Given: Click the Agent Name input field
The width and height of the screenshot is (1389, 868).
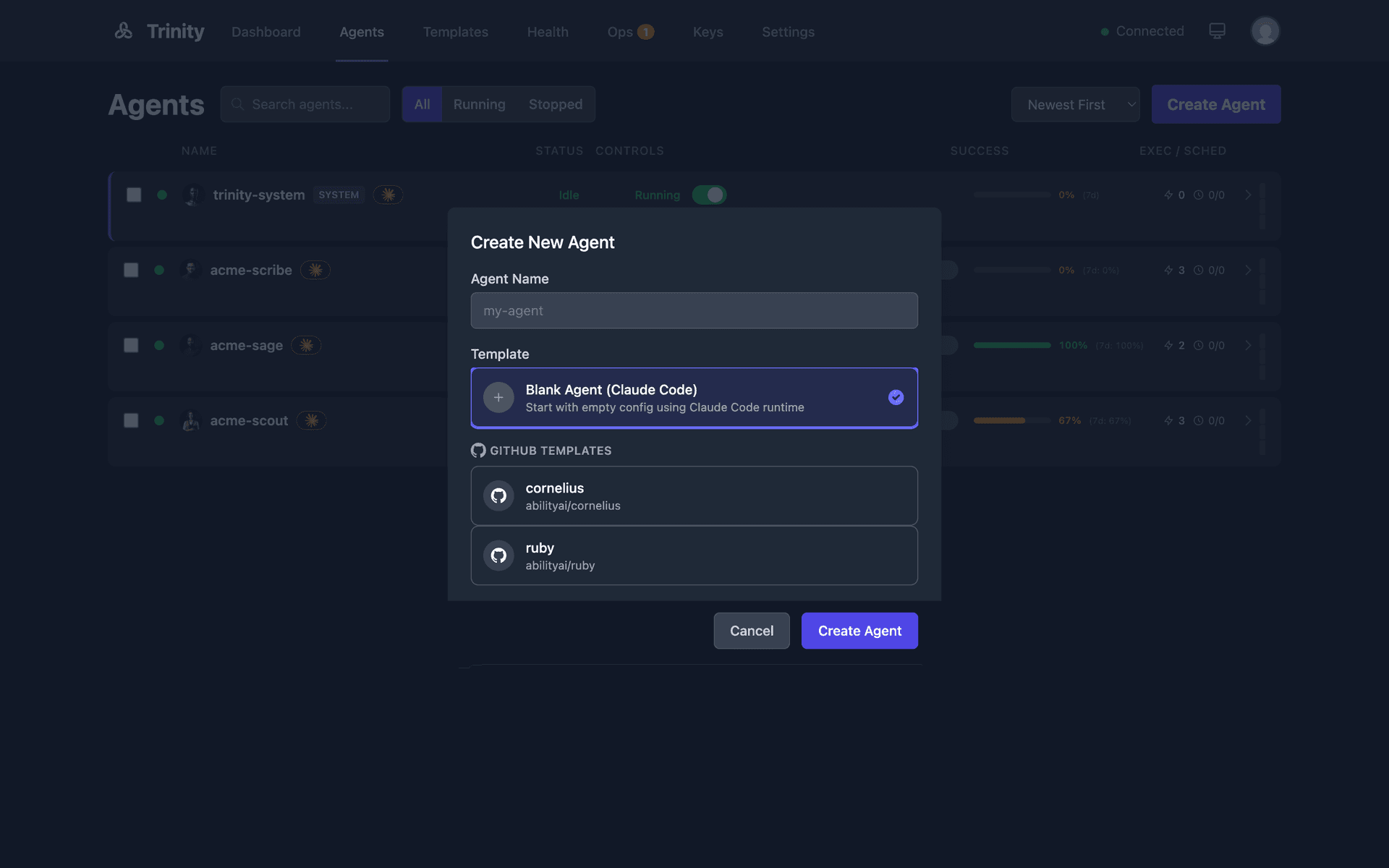Looking at the screenshot, I should pyautogui.click(x=694, y=310).
